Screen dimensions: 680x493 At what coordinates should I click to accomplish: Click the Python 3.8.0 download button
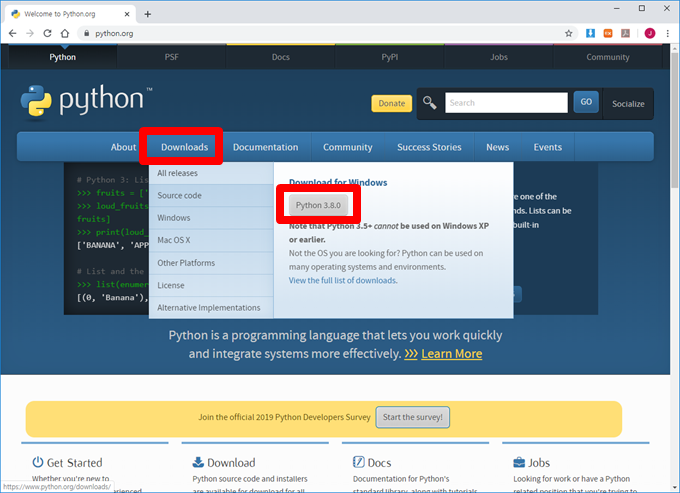pyautogui.click(x=318, y=205)
